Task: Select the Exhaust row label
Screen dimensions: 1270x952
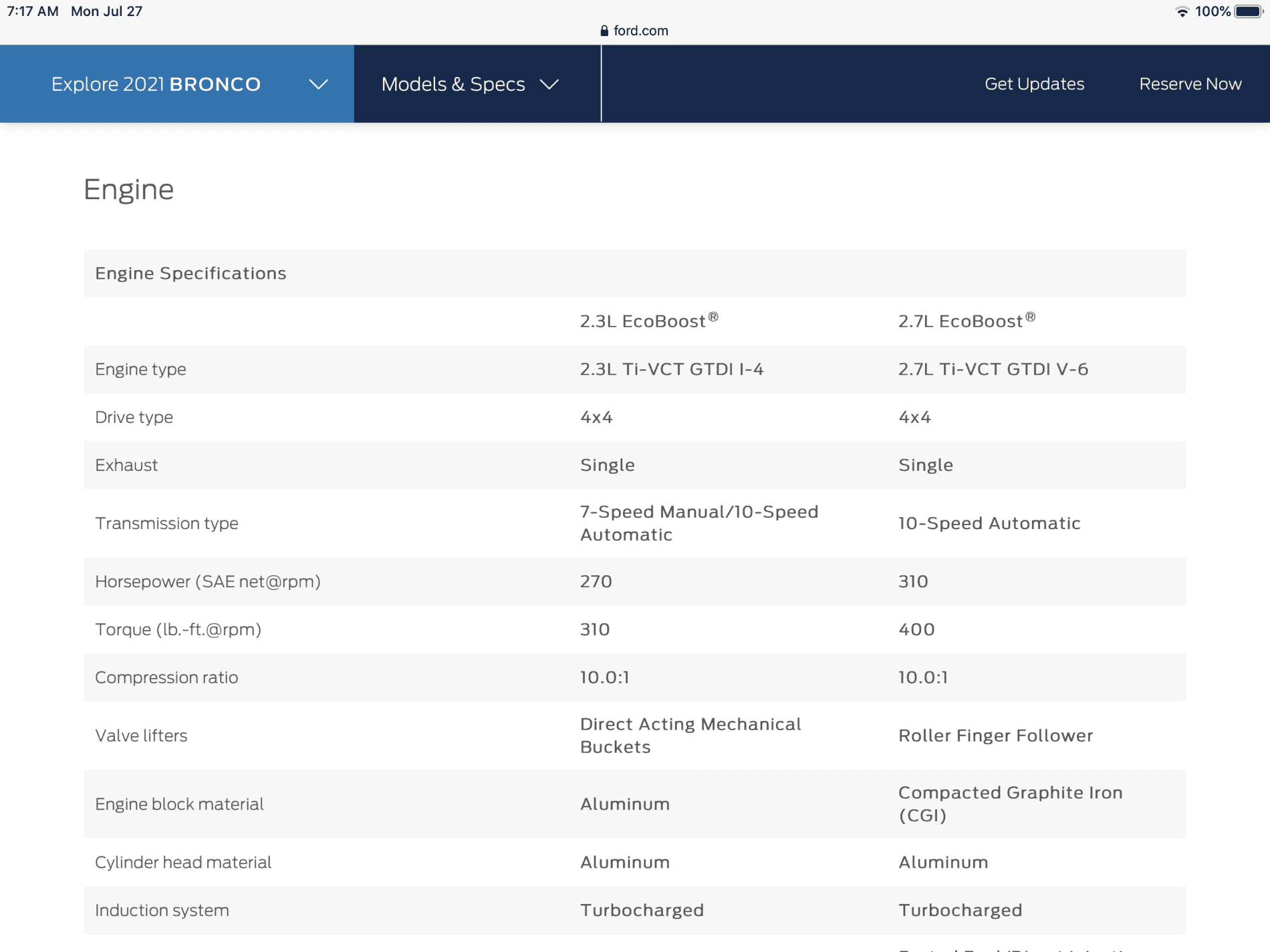Action: tap(126, 465)
